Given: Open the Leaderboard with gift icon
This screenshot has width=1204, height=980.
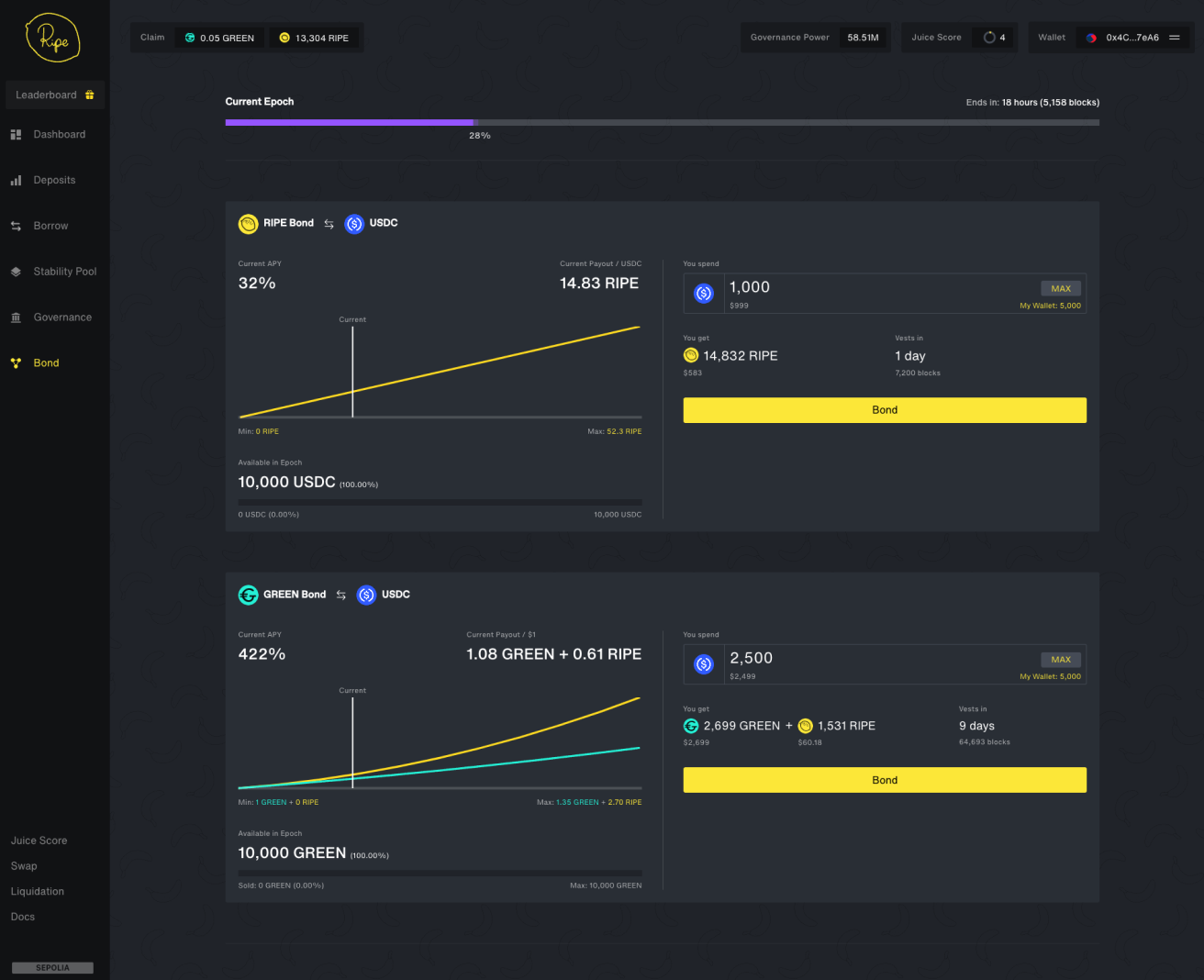Looking at the screenshot, I should click(55, 95).
